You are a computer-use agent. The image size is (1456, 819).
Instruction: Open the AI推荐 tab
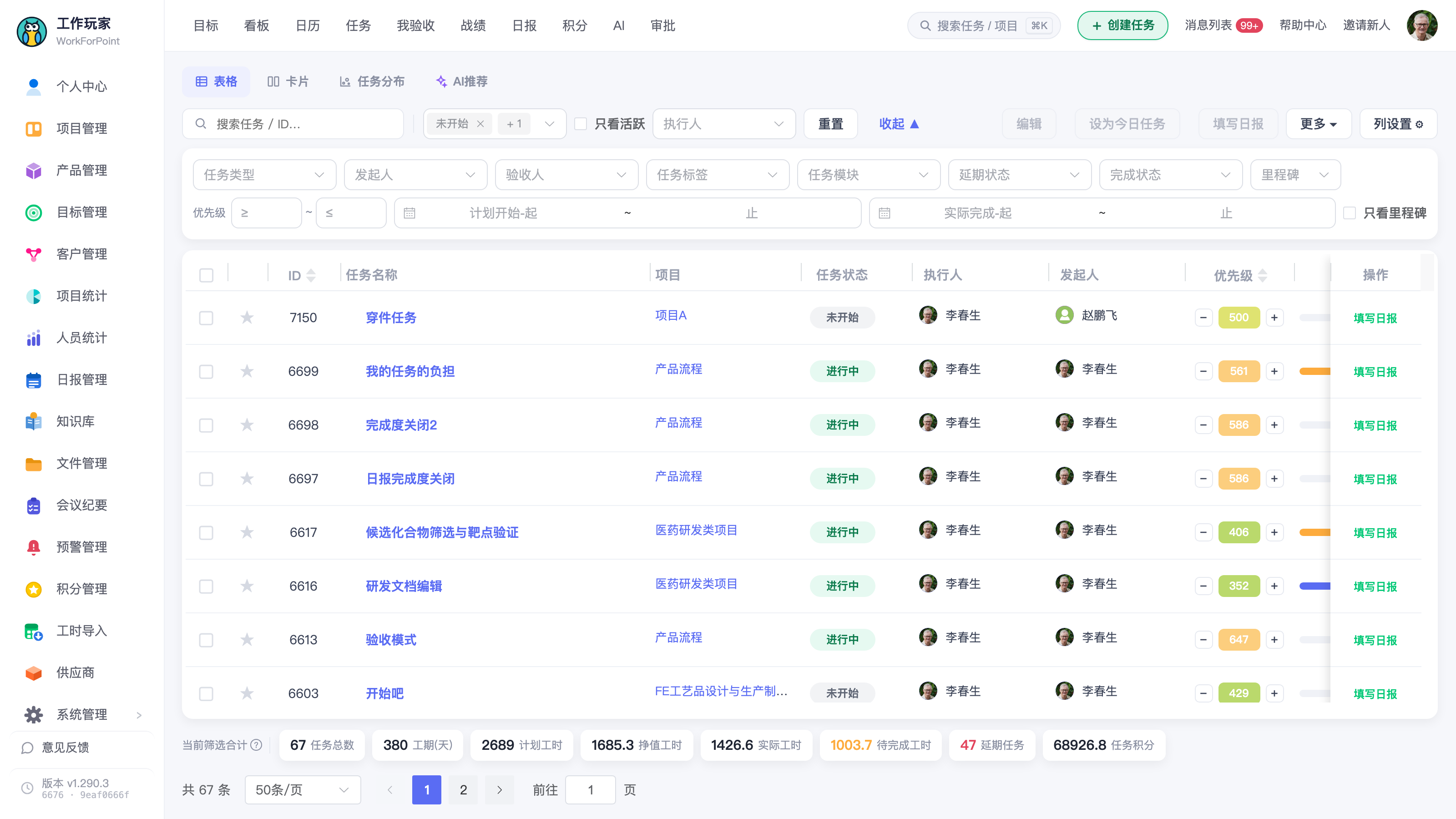[461, 81]
